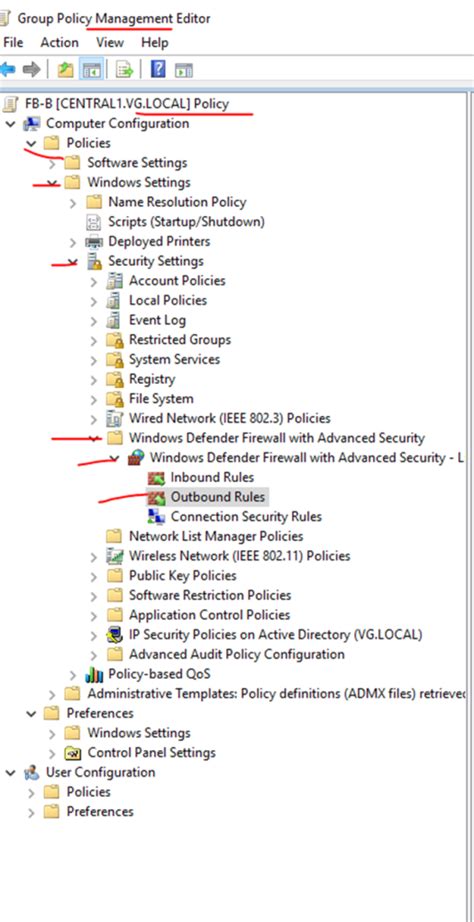Expand the Account Policies node

[94, 281]
